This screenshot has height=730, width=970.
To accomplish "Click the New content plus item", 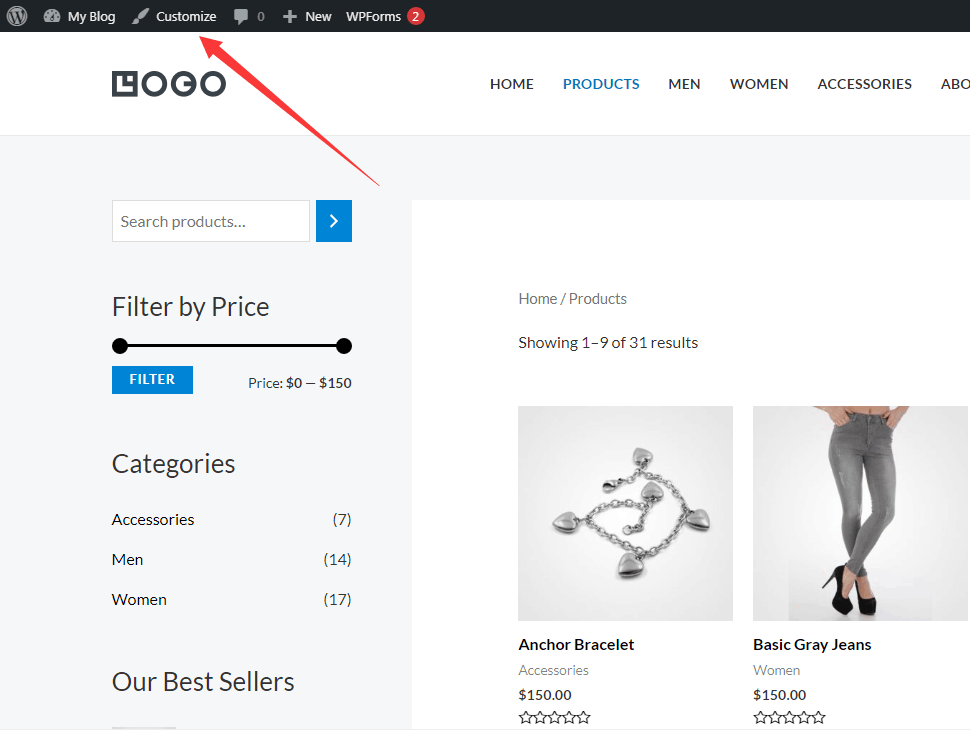I will (307, 16).
